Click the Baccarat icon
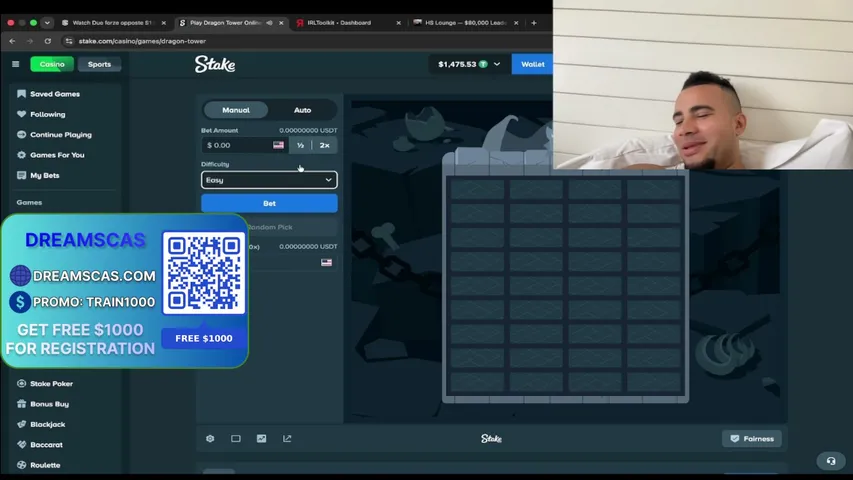The width and height of the screenshot is (853, 480). (x=21, y=445)
